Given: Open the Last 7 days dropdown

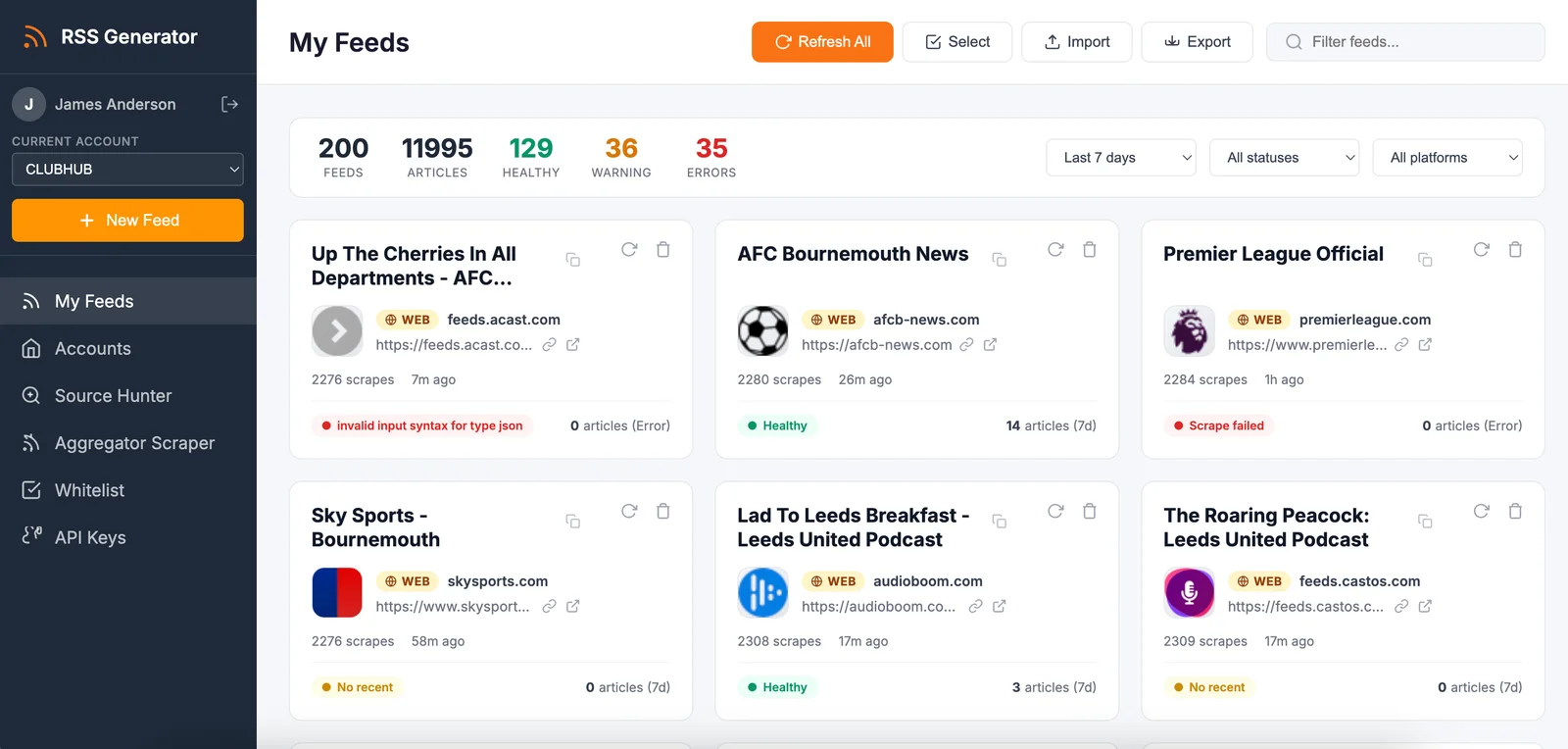Looking at the screenshot, I should point(1121,158).
